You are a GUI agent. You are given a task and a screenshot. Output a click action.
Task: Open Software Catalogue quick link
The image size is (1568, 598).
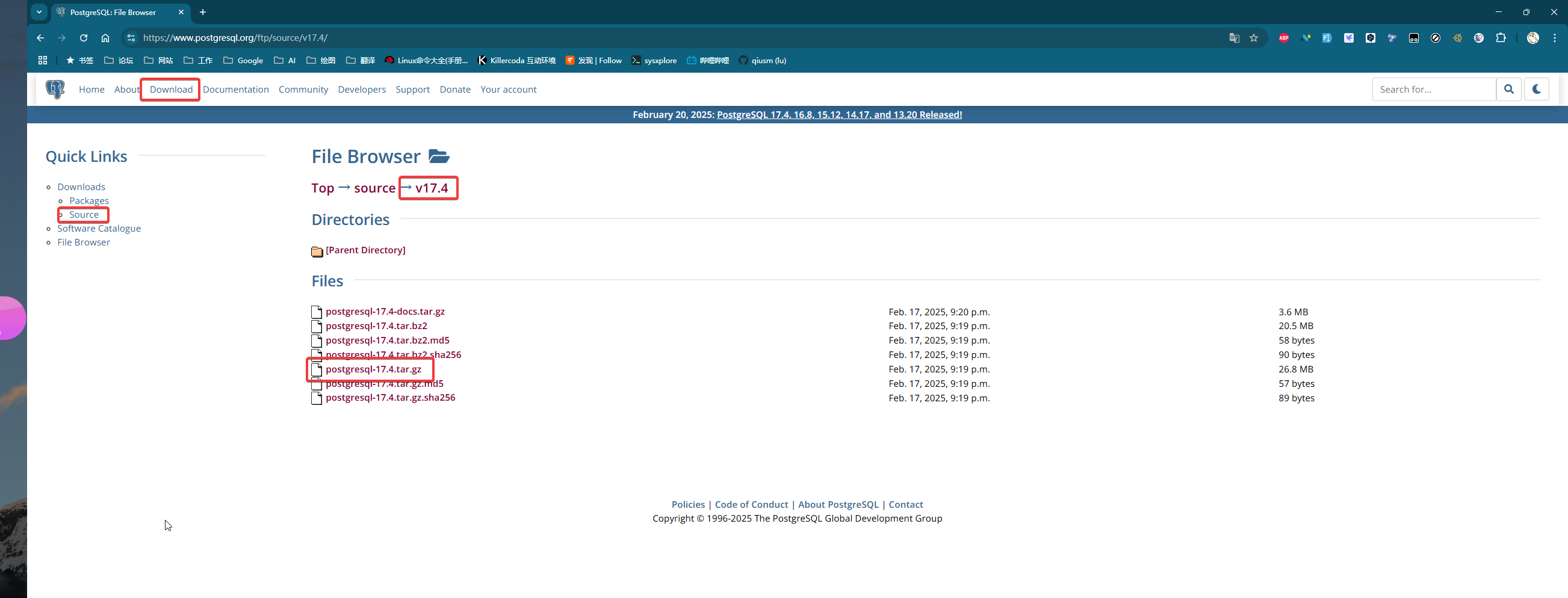[99, 228]
